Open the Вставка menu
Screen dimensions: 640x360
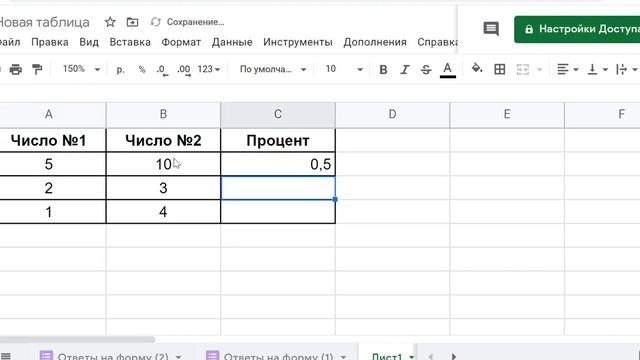click(x=130, y=42)
